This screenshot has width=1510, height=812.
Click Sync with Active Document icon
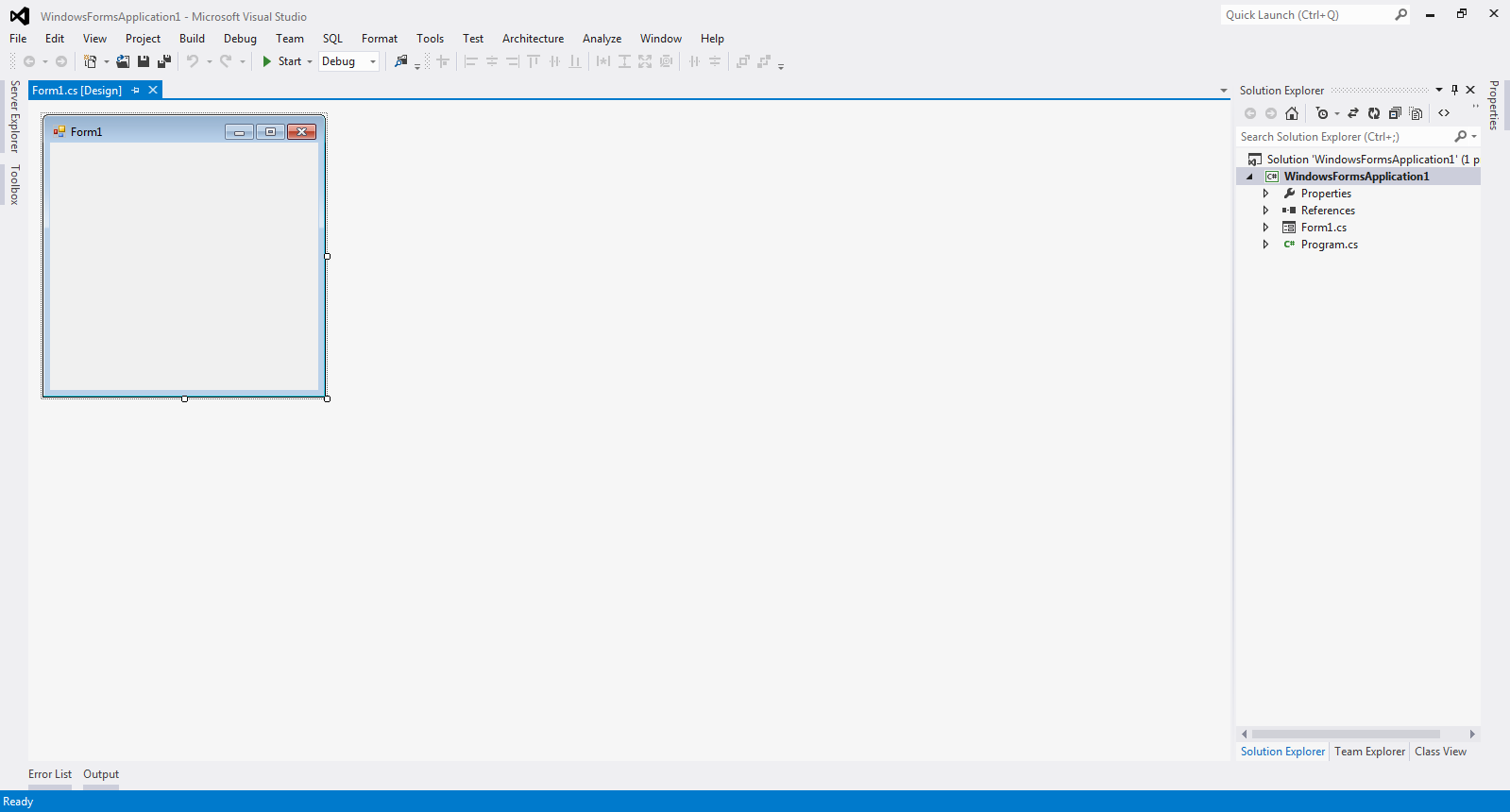(1352, 113)
